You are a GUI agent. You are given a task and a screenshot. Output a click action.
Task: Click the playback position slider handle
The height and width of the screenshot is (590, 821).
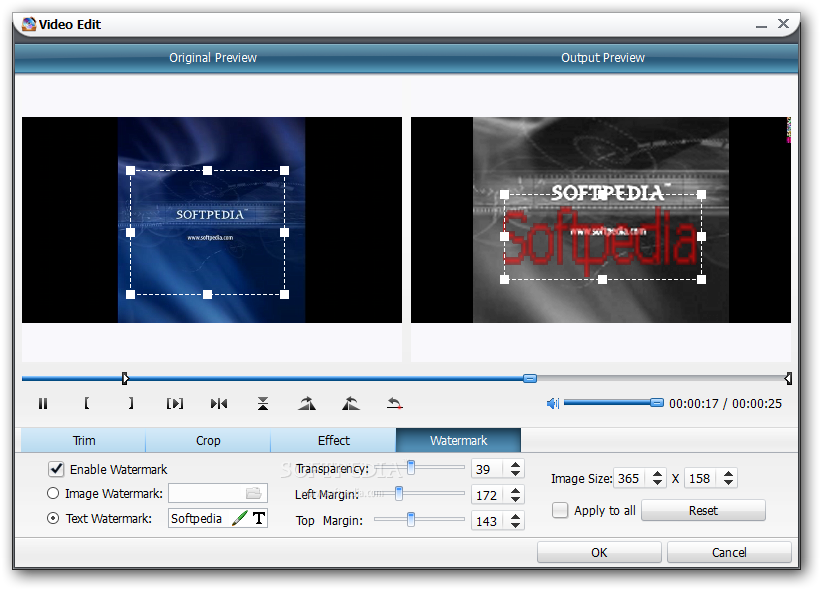pyautogui.click(x=530, y=378)
